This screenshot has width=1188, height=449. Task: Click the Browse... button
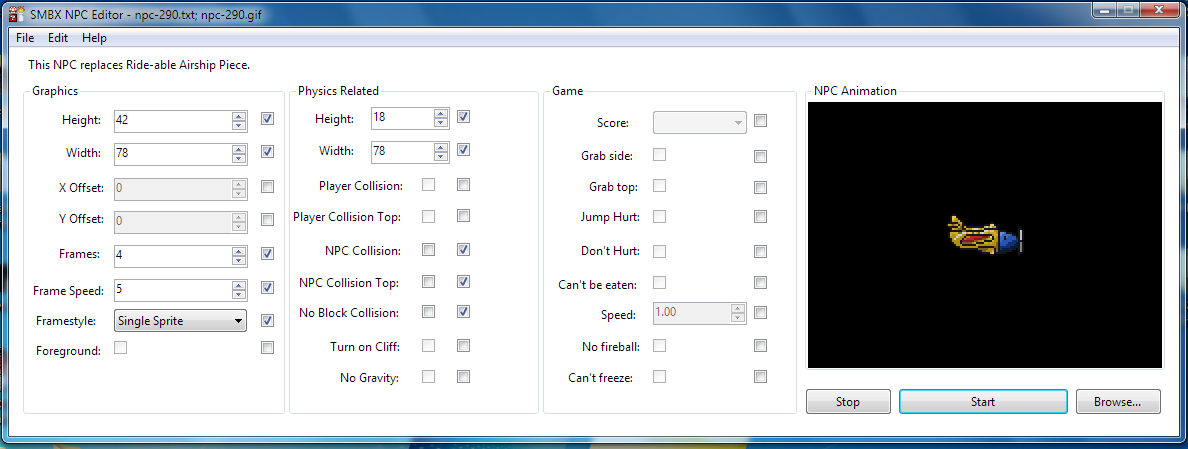pyautogui.click(x=1118, y=401)
